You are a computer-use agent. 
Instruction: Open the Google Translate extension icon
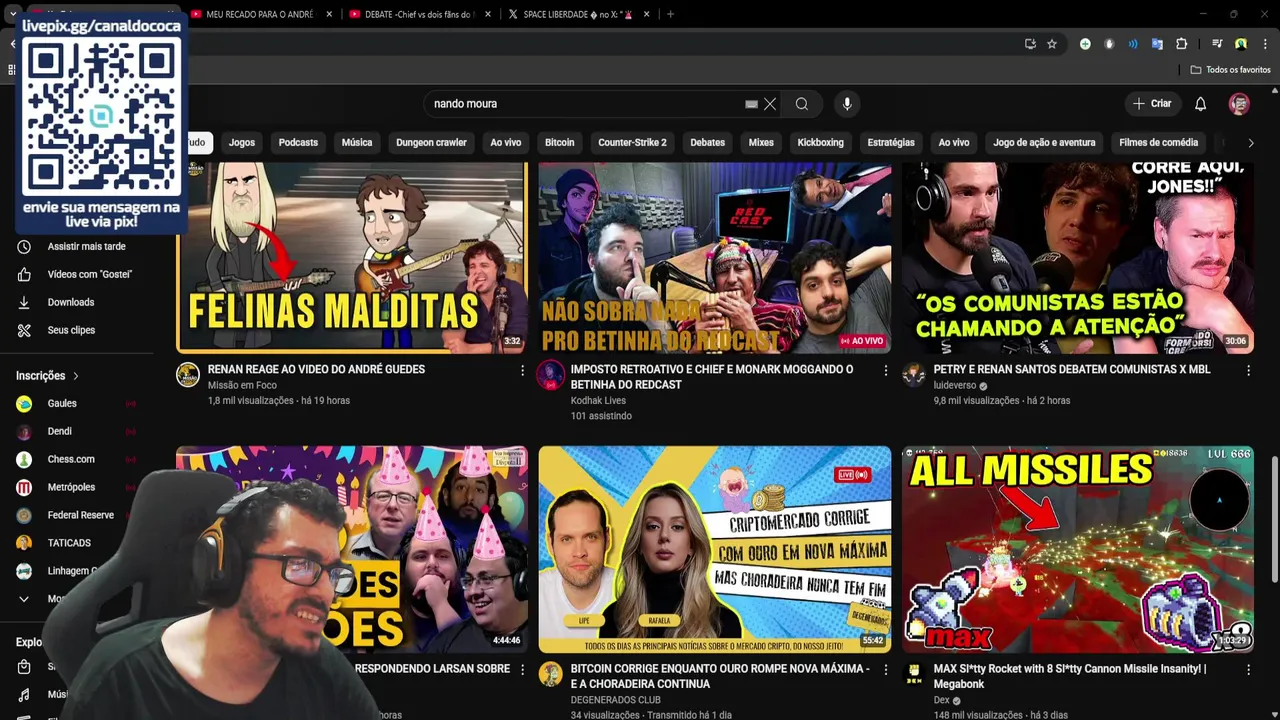tap(1157, 44)
